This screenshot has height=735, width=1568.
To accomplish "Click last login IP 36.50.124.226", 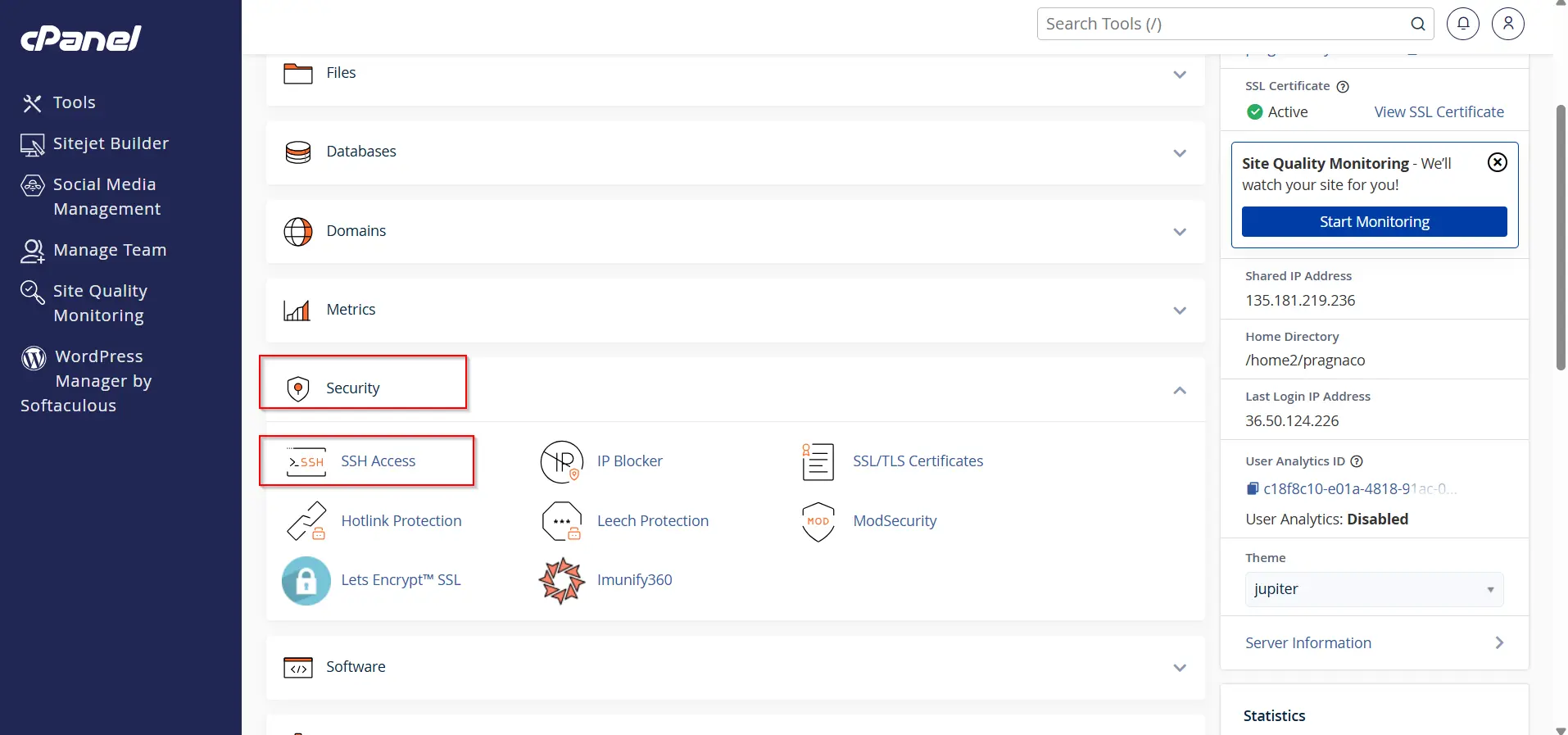I will (x=1292, y=421).
